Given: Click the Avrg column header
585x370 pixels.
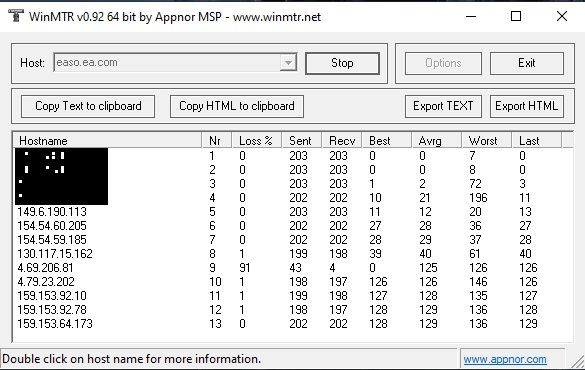Looking at the screenshot, I should [x=436, y=141].
